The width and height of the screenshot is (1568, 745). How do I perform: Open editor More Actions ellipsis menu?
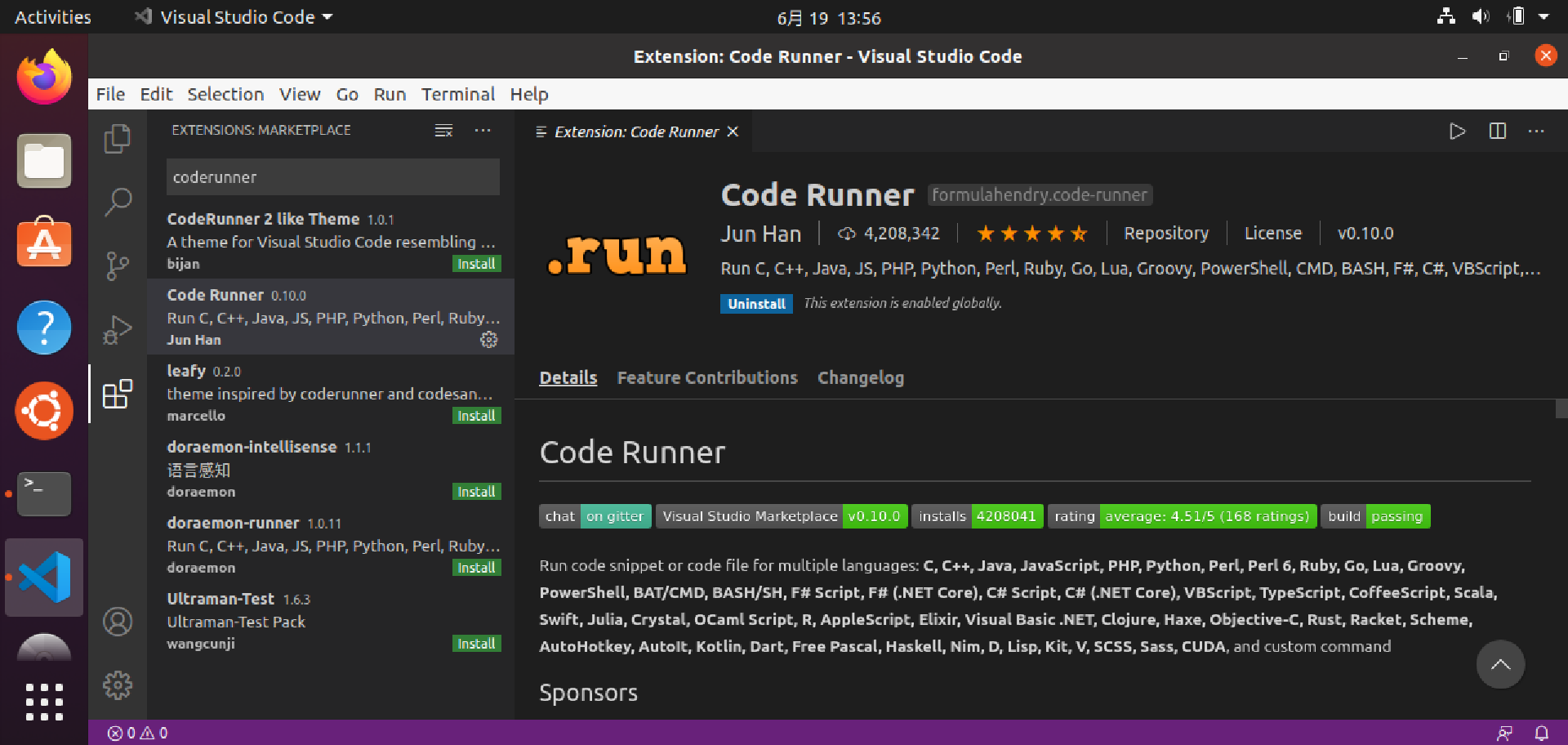pyautogui.click(x=1536, y=132)
